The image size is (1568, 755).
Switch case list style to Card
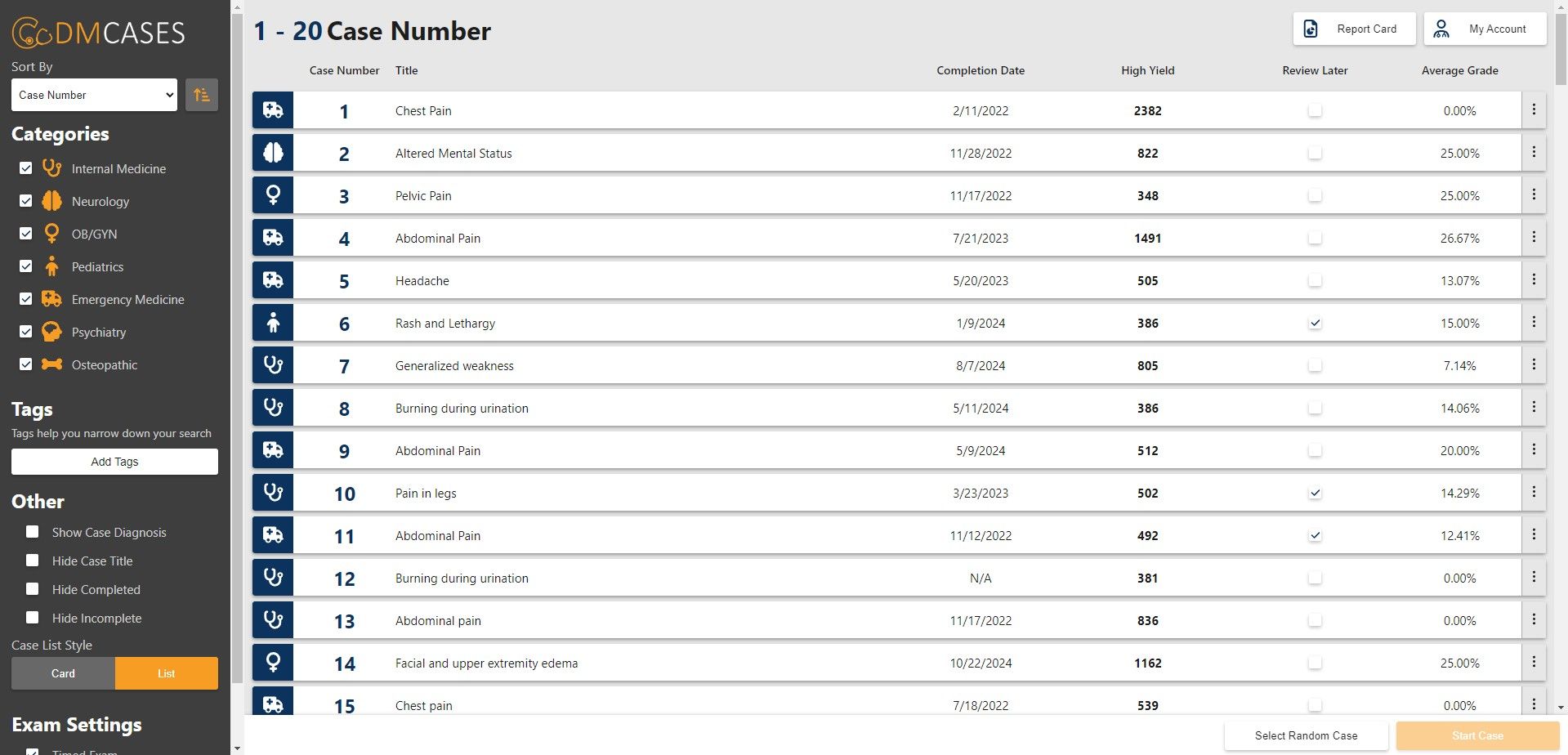tap(63, 673)
